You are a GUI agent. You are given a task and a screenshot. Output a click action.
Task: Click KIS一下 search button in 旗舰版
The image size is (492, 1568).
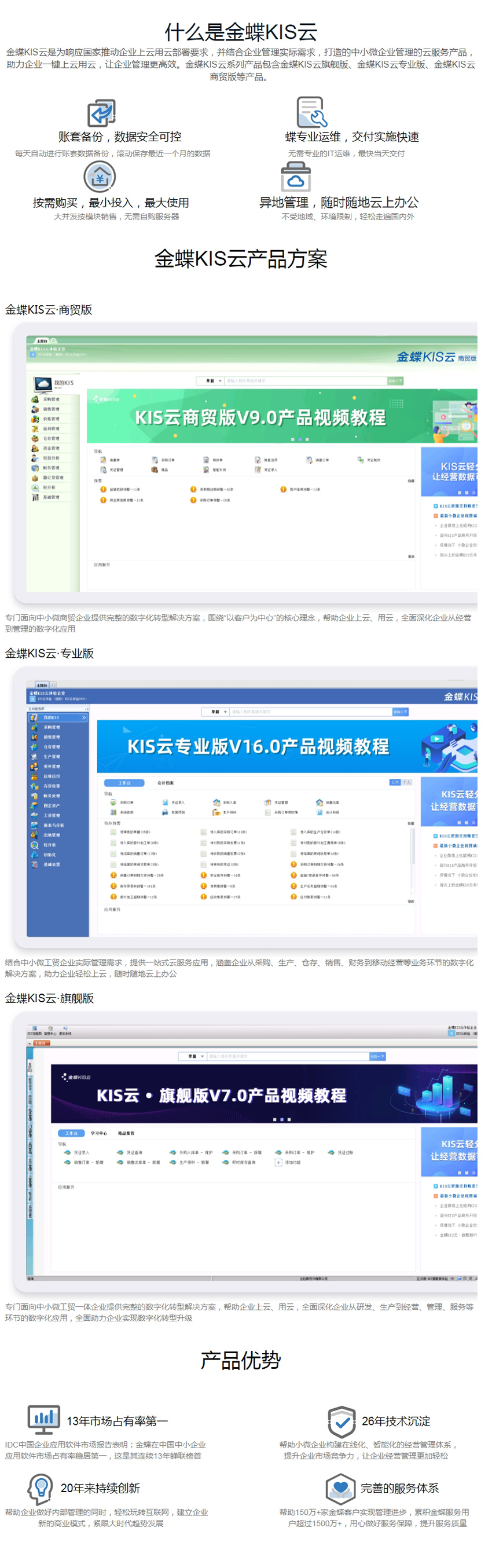point(377,1056)
